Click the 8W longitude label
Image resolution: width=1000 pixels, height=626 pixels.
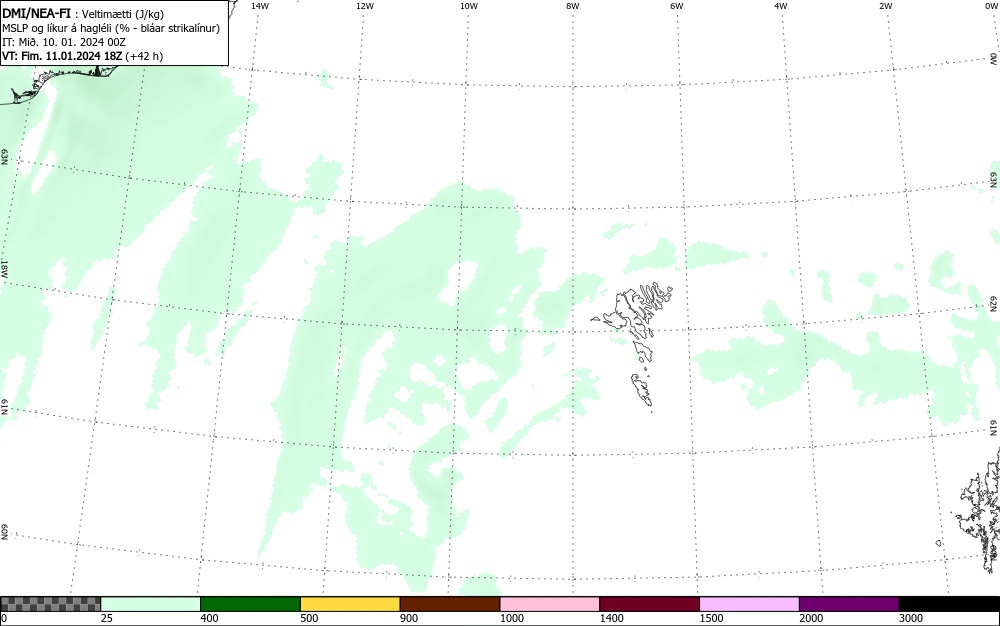(573, 6)
